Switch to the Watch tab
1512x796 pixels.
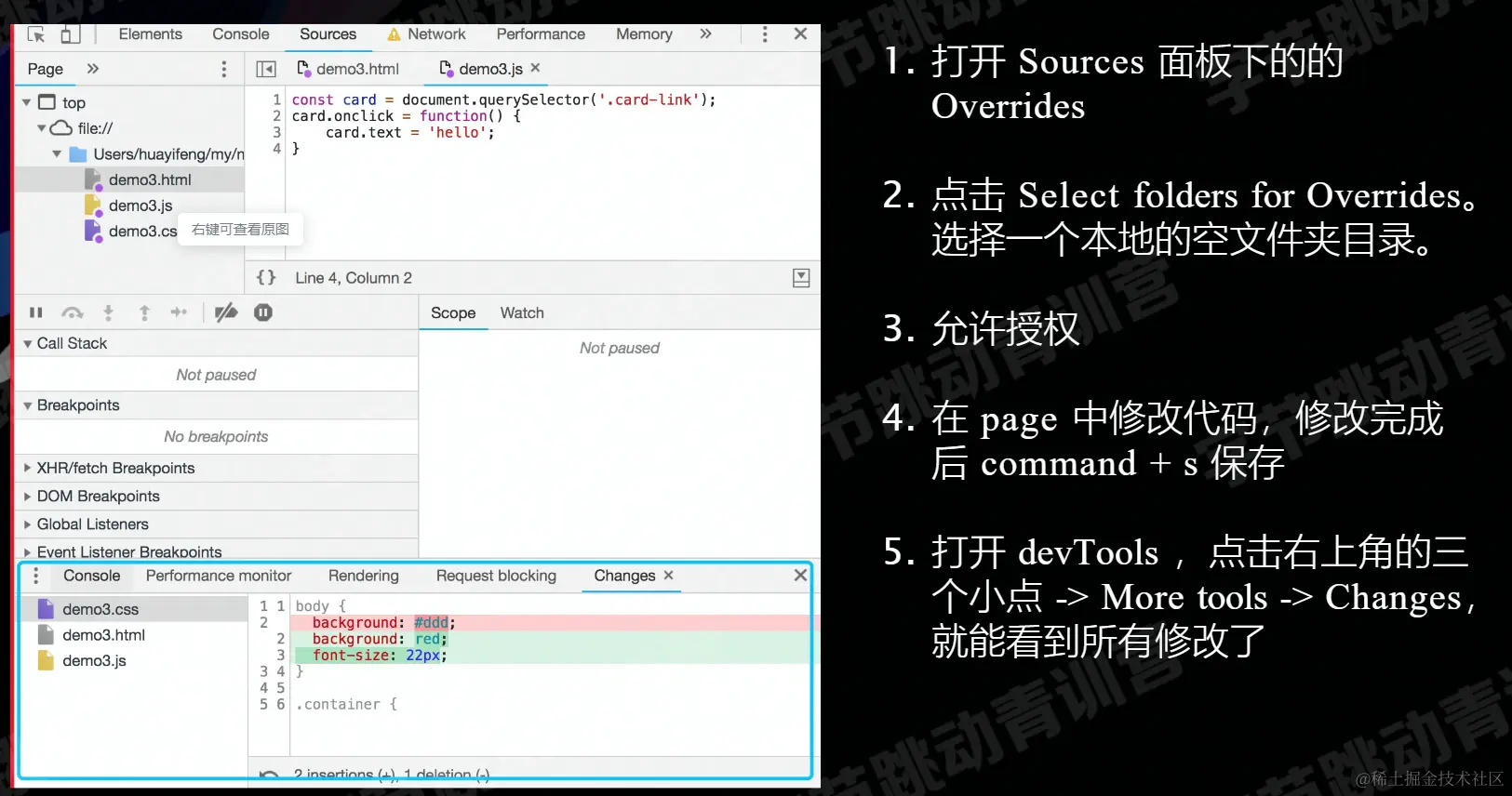coord(522,313)
